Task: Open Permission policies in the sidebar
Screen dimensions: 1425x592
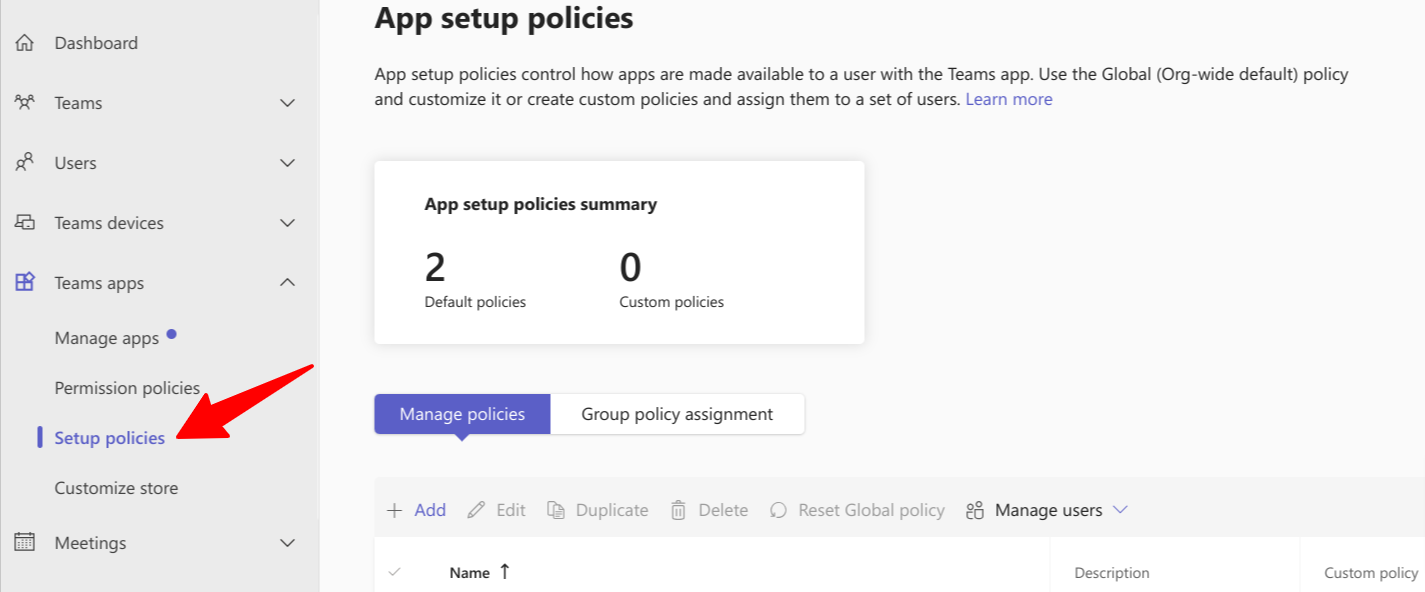Action: click(127, 388)
